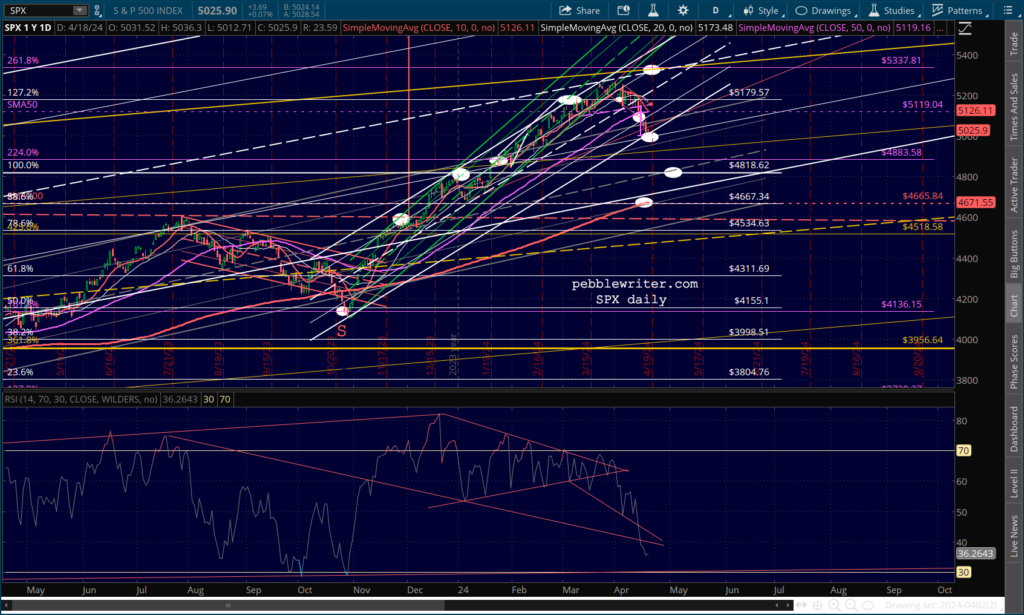1024x615 pixels.
Task: Click the pan chart arrows icon
Action: pyautogui.click(x=801, y=605)
